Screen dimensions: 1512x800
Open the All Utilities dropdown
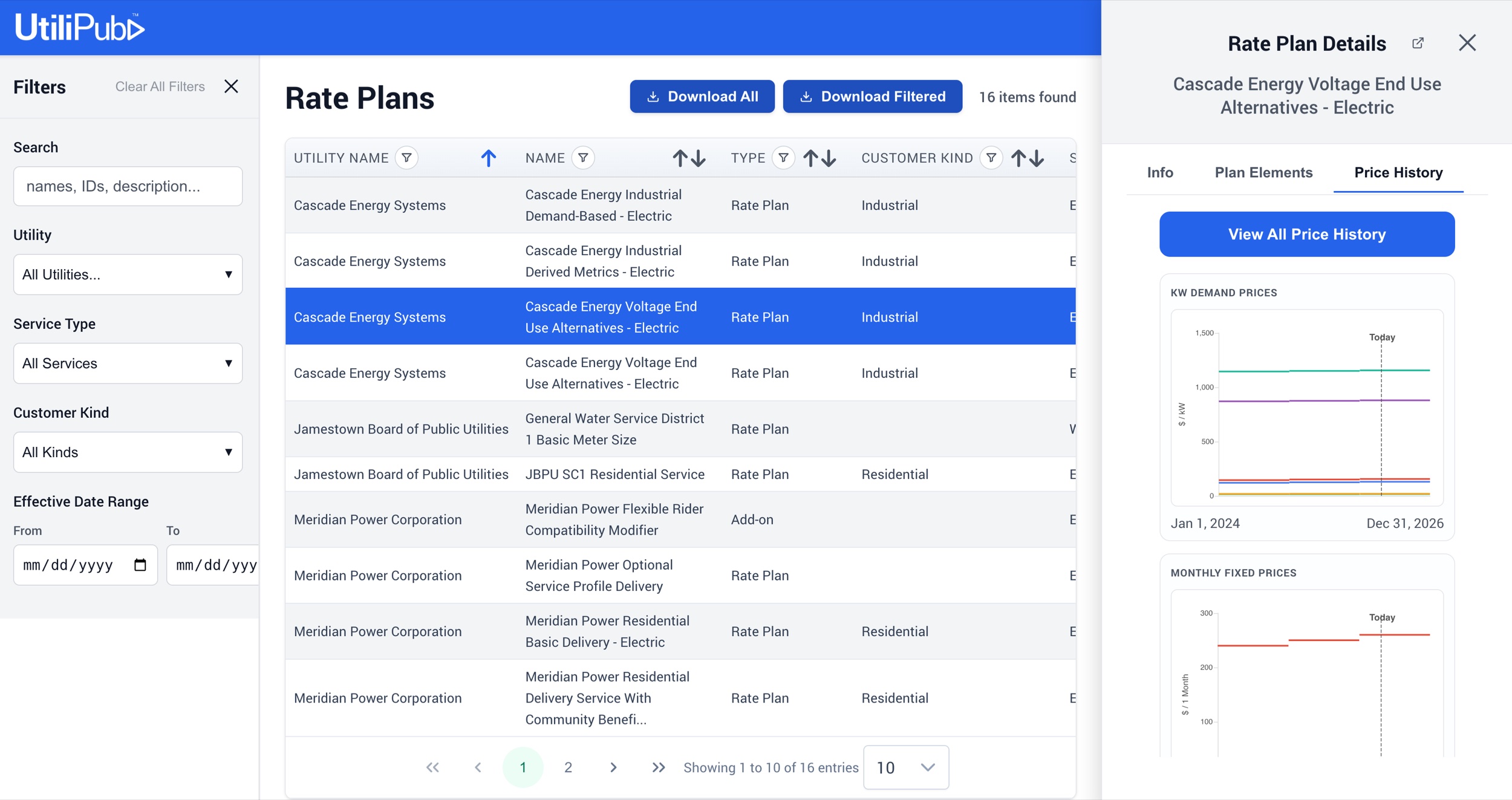point(128,274)
